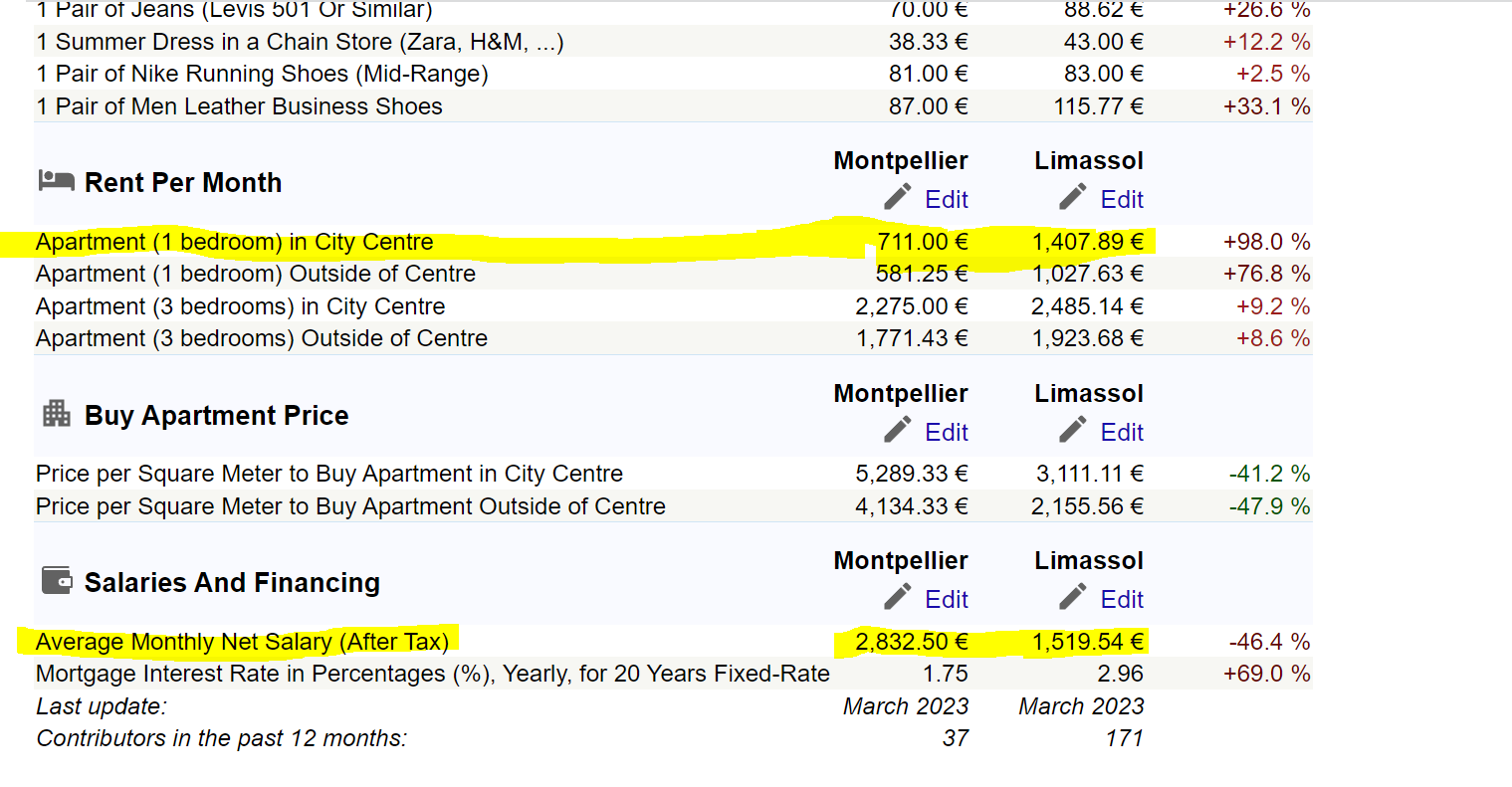
Task: Click the bed icon beside Rent Per Month
Action: (x=56, y=180)
